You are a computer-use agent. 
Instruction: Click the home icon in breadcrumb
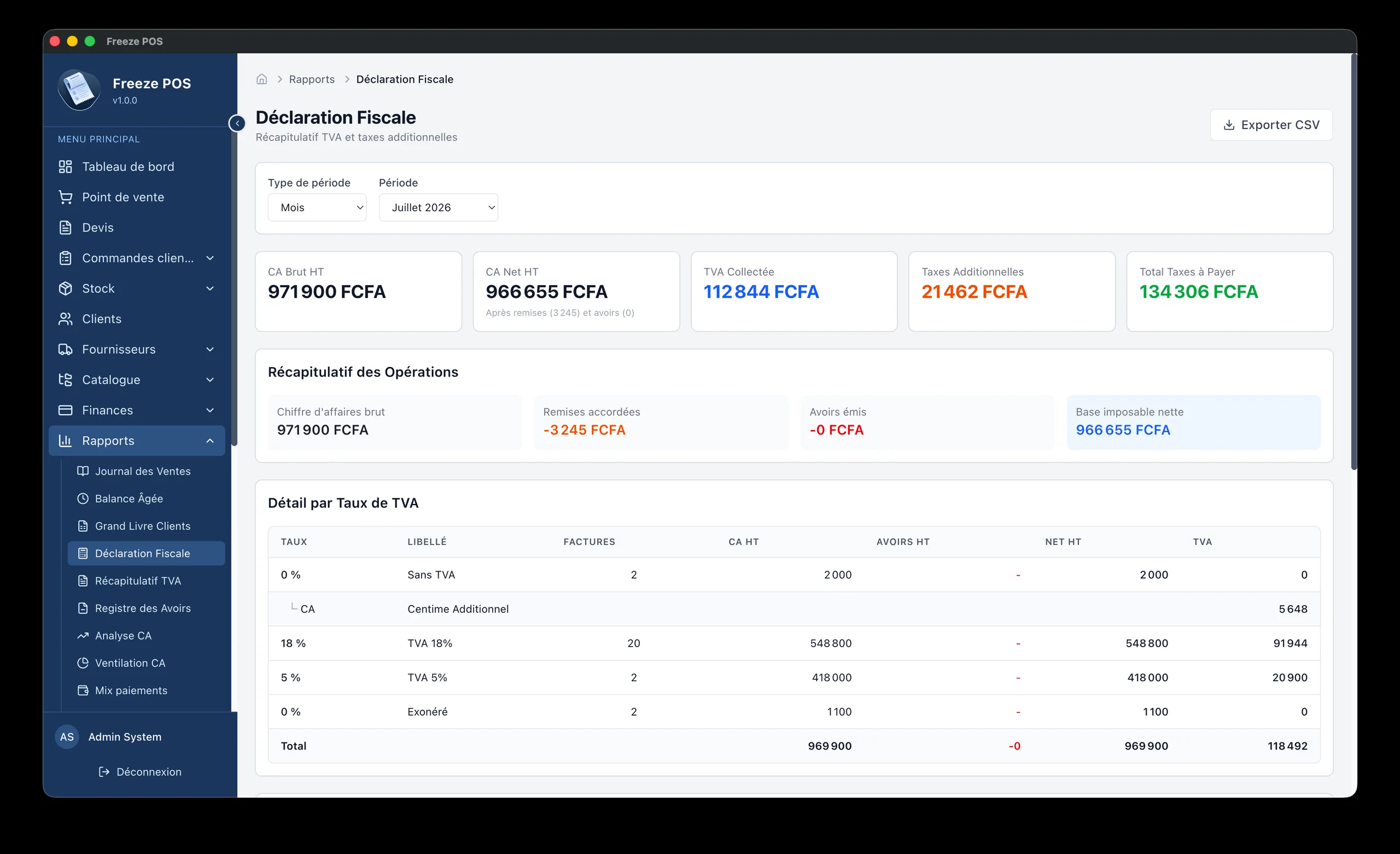tap(261, 79)
